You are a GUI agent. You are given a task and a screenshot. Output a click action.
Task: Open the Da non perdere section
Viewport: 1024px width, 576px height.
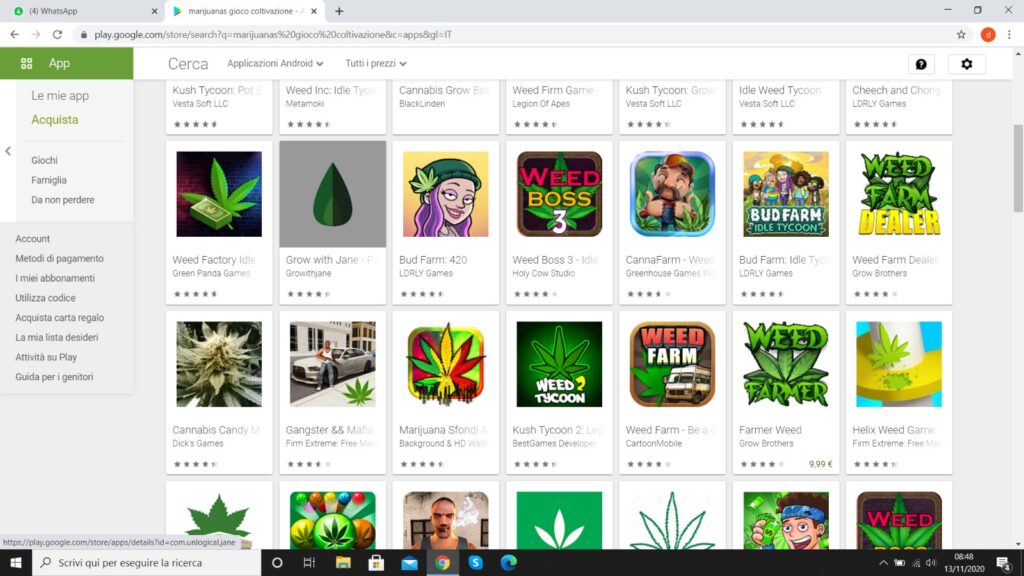[63, 199]
